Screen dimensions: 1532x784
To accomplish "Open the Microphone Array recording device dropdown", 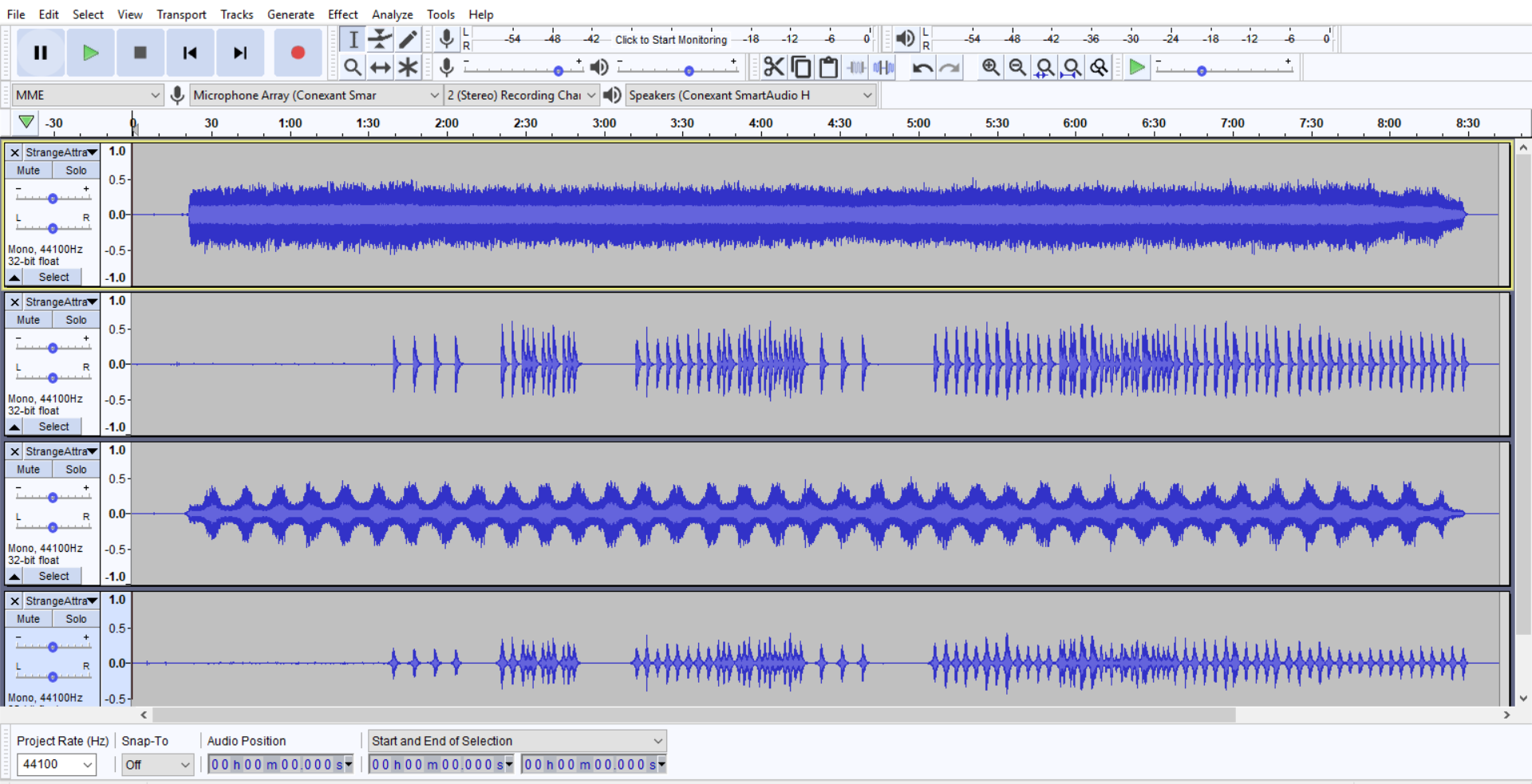I will click(x=316, y=95).
